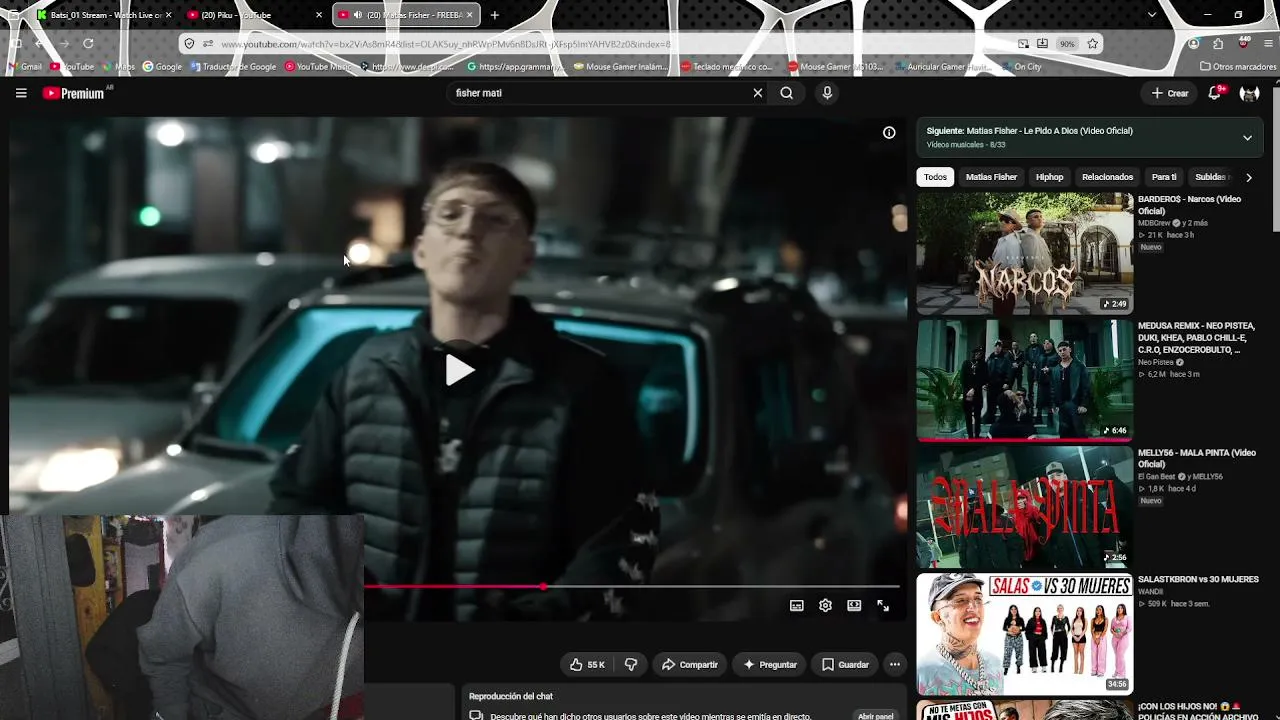Seek using the video progress bar
This screenshot has height=720, width=1280.
click(x=632, y=587)
